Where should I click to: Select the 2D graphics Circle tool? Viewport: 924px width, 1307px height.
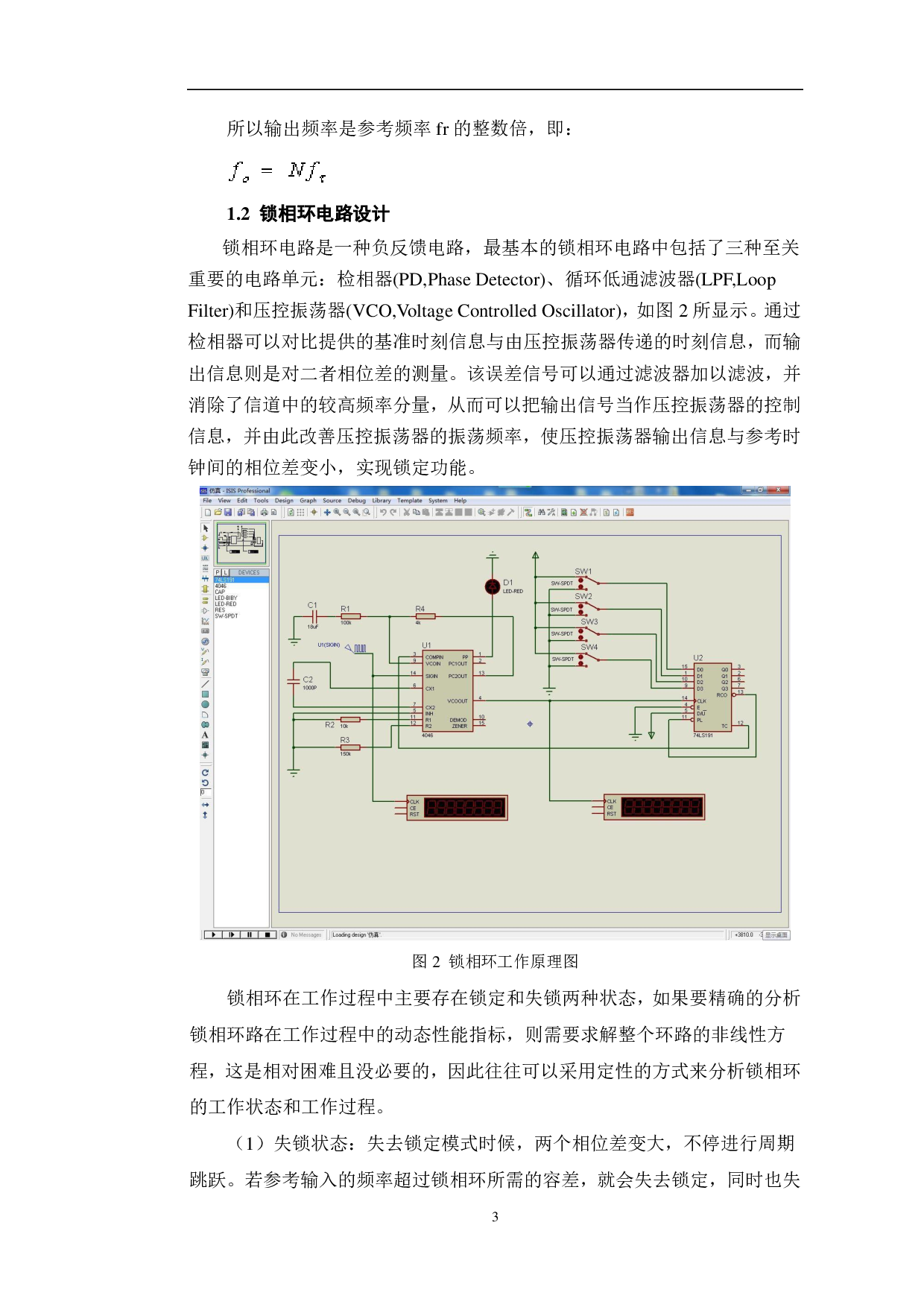pyautogui.click(x=205, y=704)
